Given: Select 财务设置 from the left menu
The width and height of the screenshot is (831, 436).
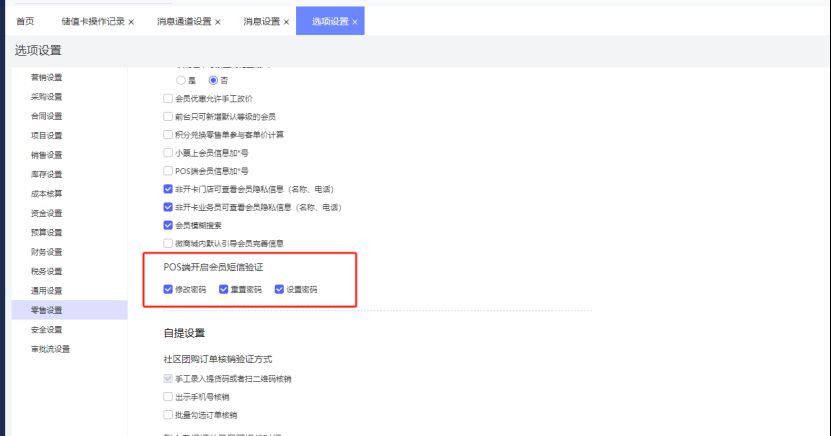Looking at the screenshot, I should pos(47,252).
